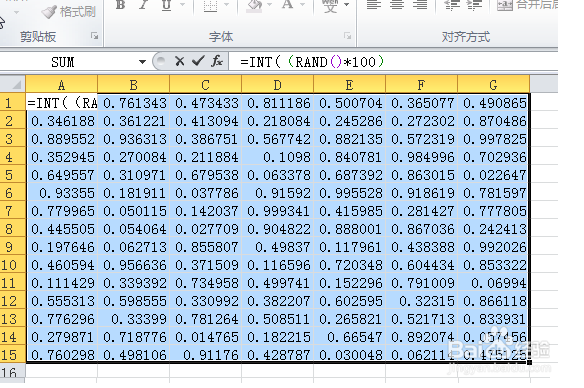Select row 10 header
Screen dimensions: 584x388
[12, 265]
